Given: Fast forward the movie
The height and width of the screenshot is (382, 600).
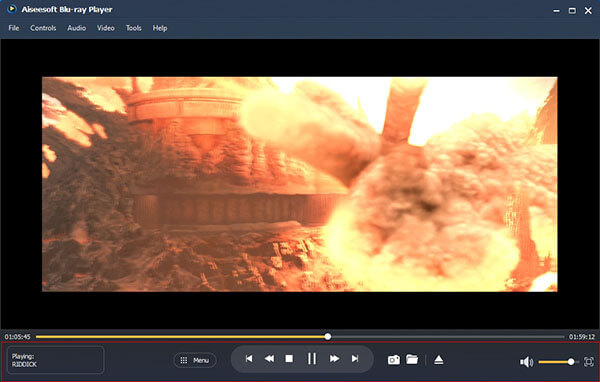Looking at the screenshot, I should coord(334,359).
